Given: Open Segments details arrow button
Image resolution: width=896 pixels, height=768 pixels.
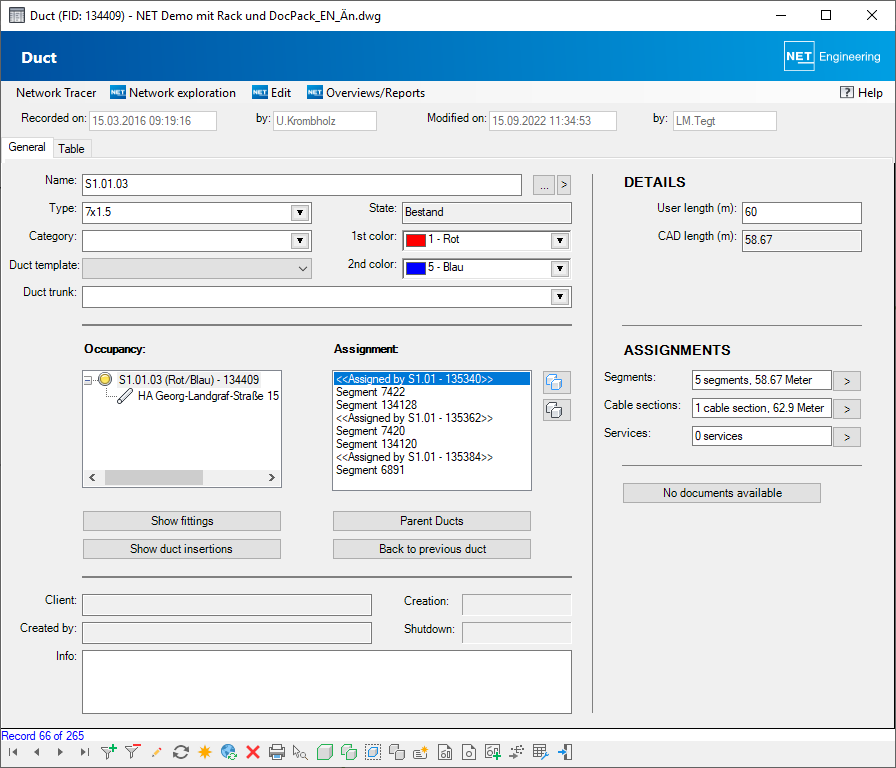Looking at the screenshot, I should point(847,381).
